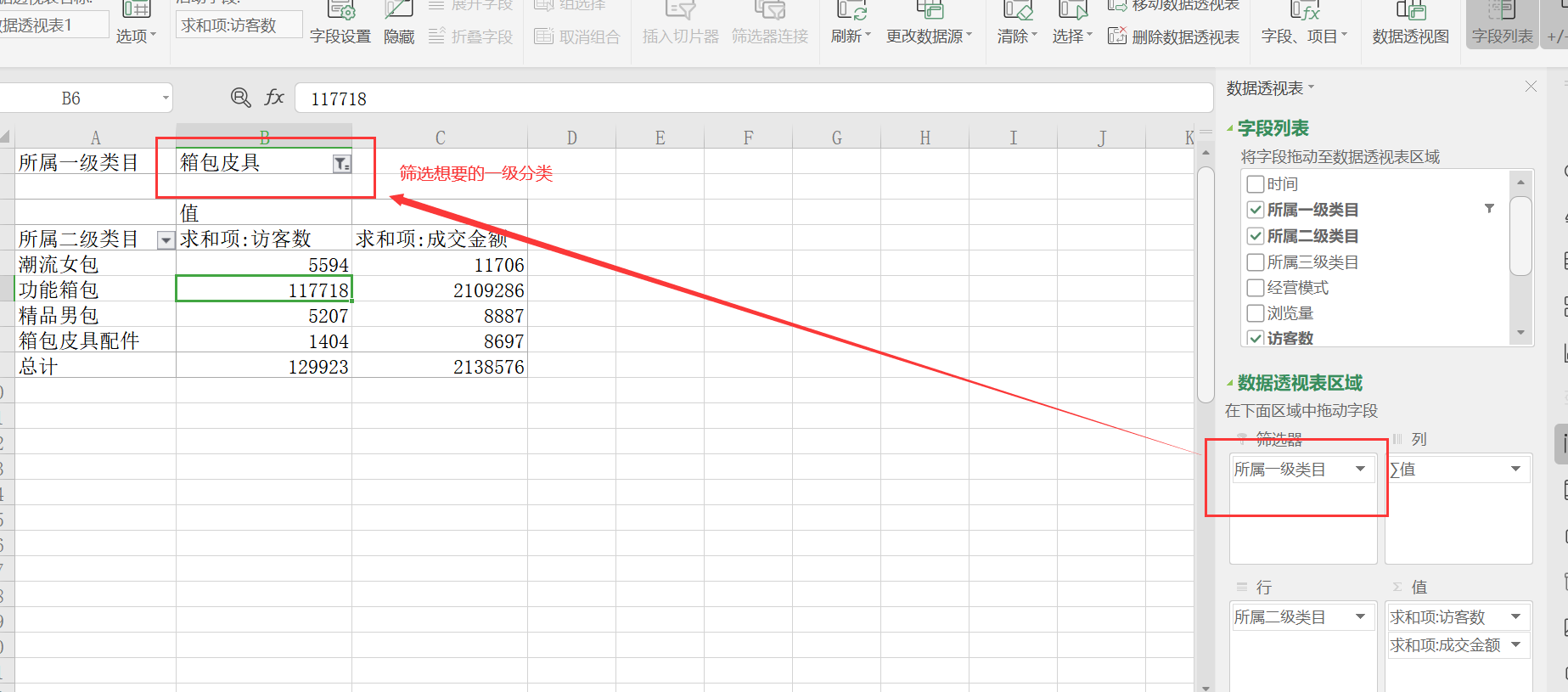Click the fx insert function icon
The width and height of the screenshot is (1568, 692).
point(274,98)
